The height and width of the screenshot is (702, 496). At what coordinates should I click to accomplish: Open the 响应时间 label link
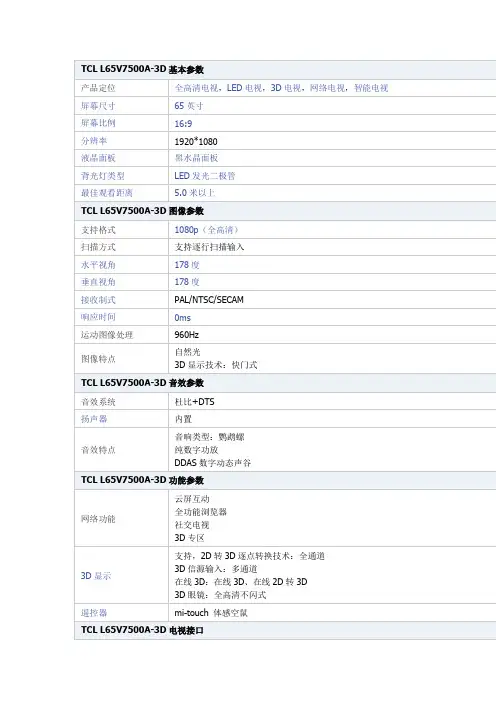pos(98,317)
